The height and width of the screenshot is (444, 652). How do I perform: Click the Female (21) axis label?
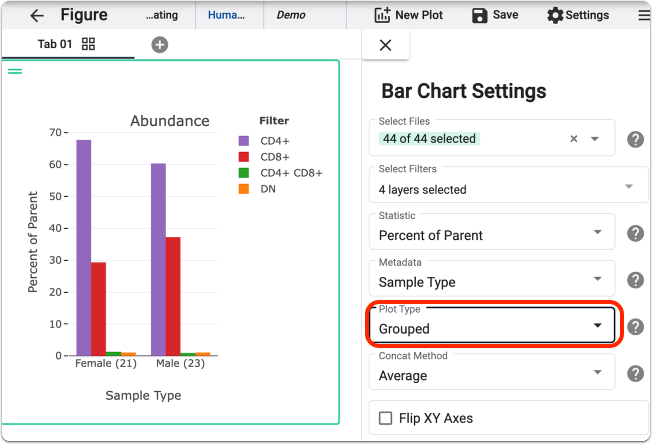coord(106,363)
